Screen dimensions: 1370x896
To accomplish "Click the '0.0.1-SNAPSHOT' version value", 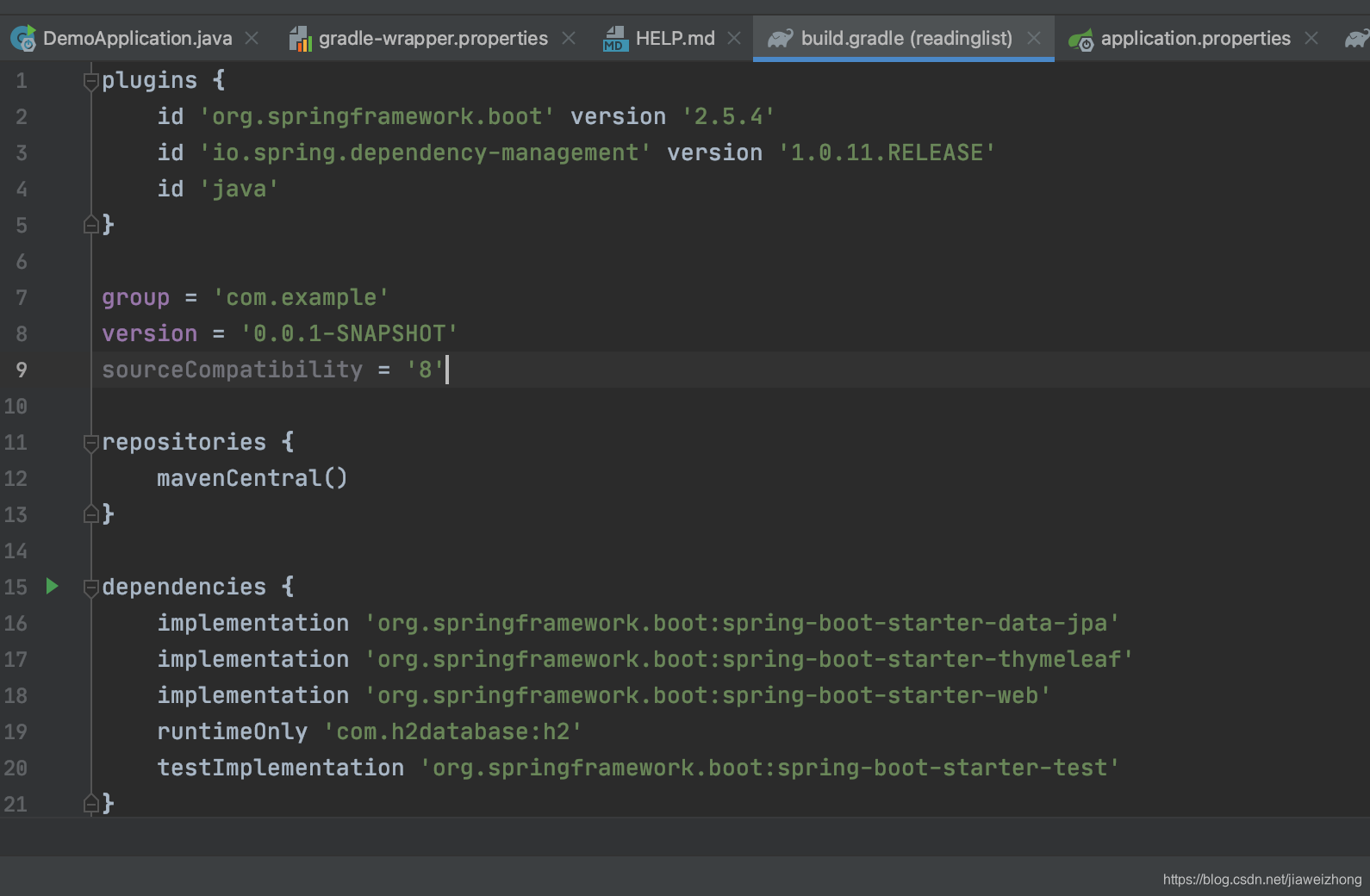I will 350,333.
